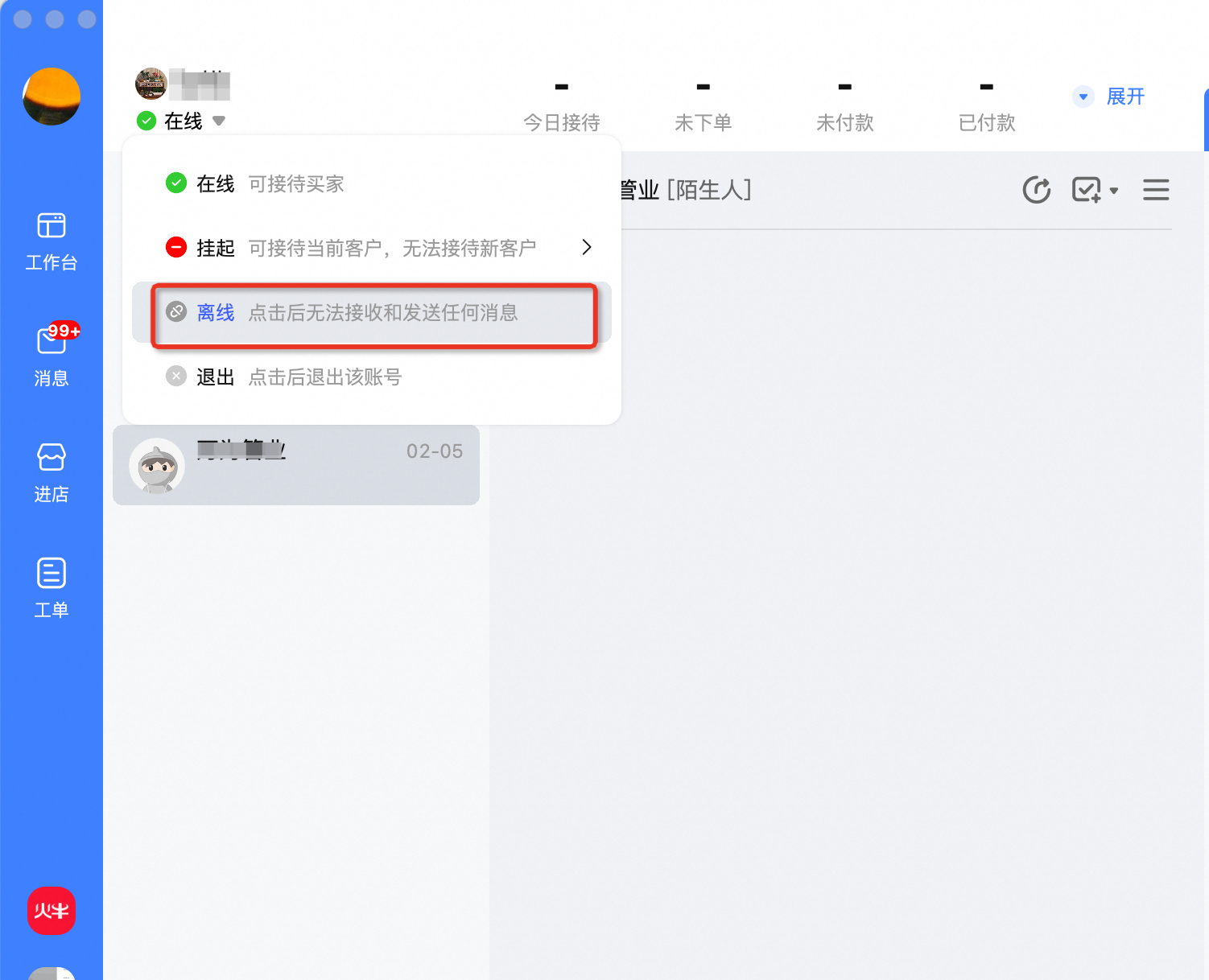Select 在线 可接待买家 status option
This screenshot has width=1209, height=980.
tap(372, 183)
